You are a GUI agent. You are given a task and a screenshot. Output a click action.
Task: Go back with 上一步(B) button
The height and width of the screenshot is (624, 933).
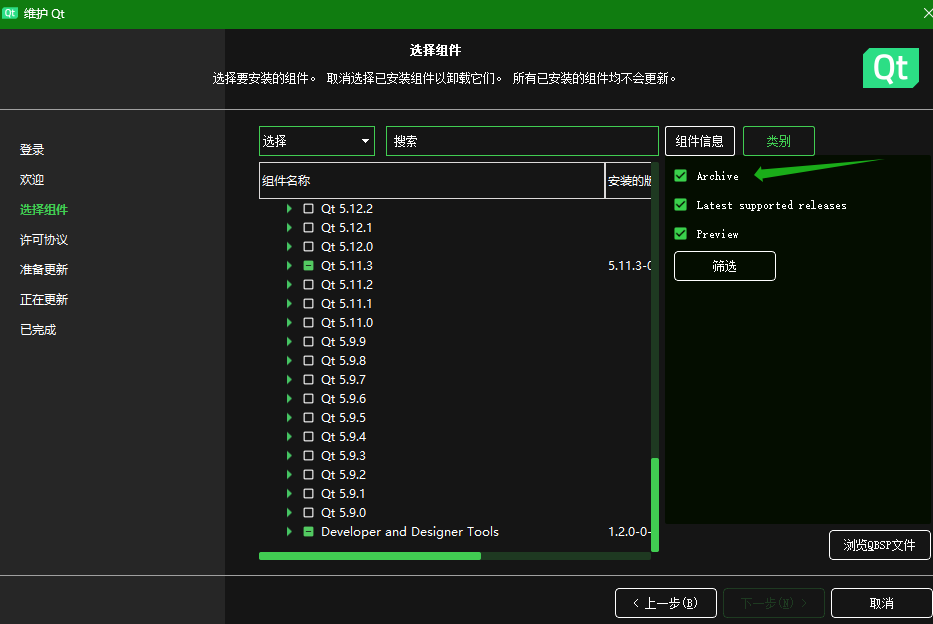(666, 603)
